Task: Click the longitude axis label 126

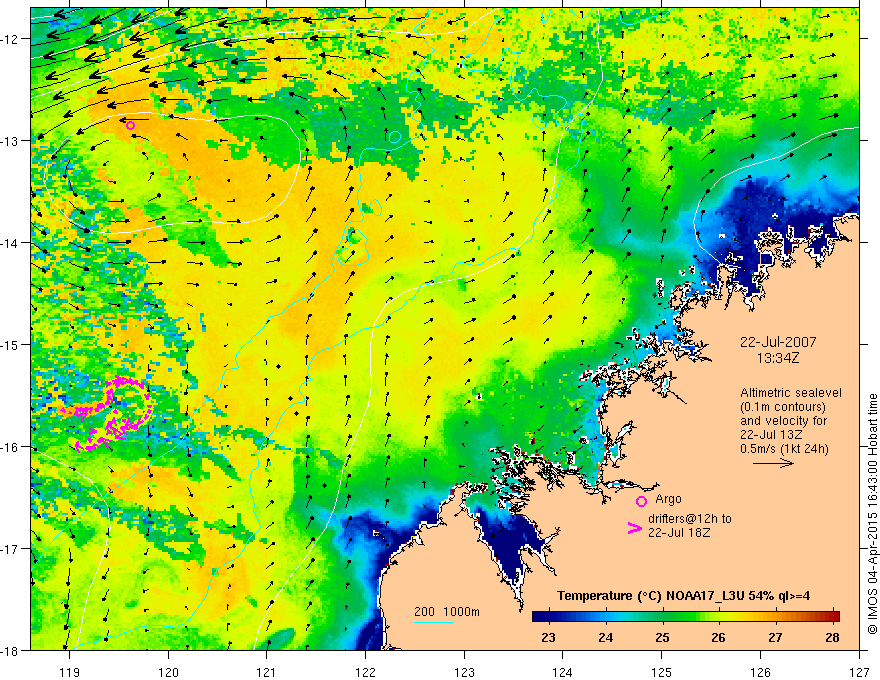Action: click(x=760, y=672)
